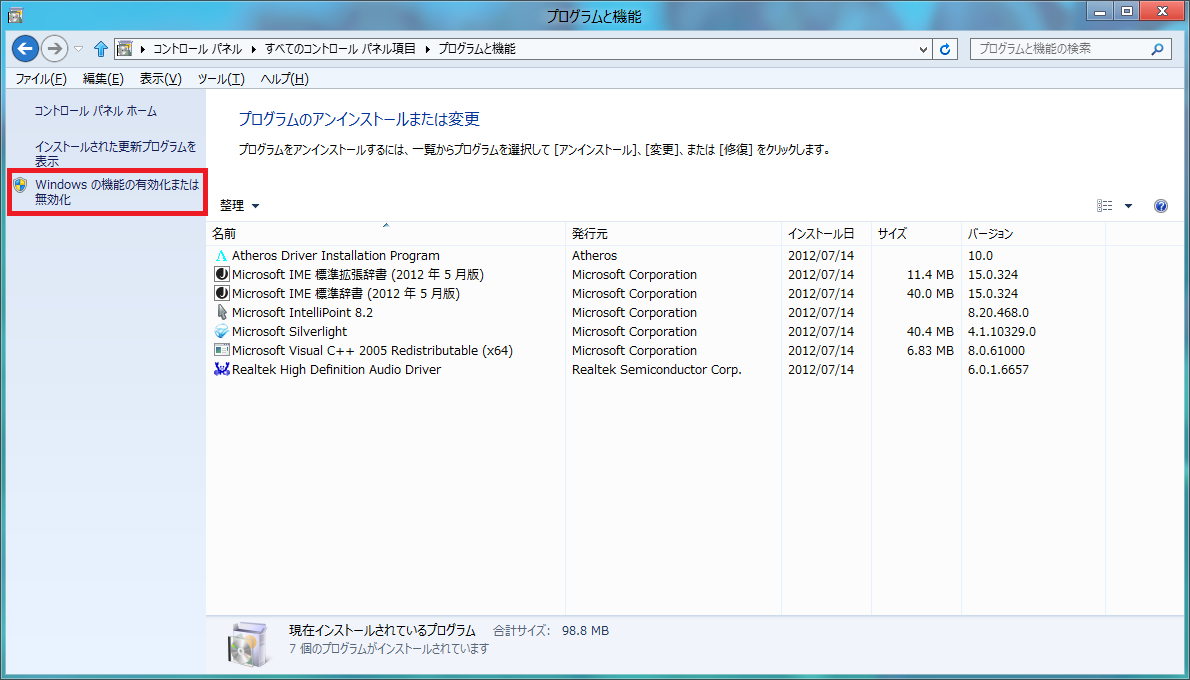Close the プログラムと機能 window
The width and height of the screenshot is (1190, 680).
(x=1163, y=11)
